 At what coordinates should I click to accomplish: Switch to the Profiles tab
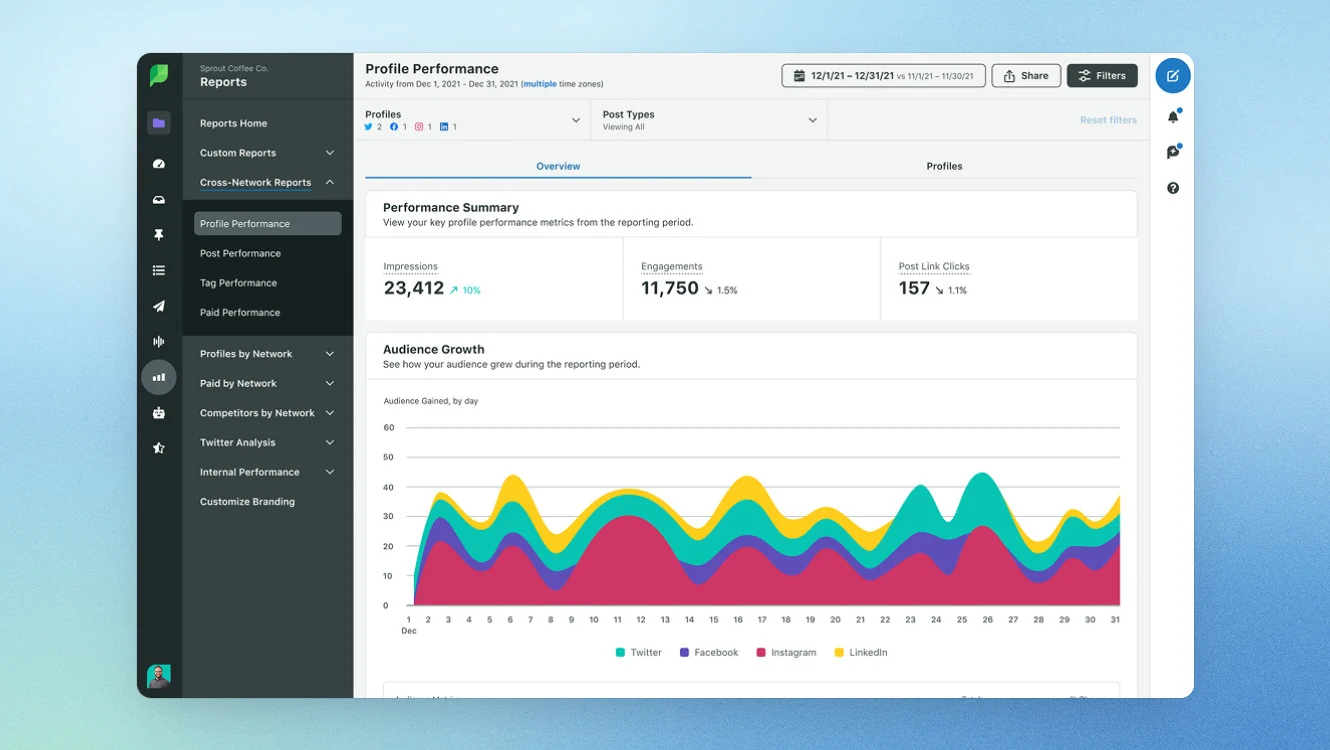pos(944,166)
